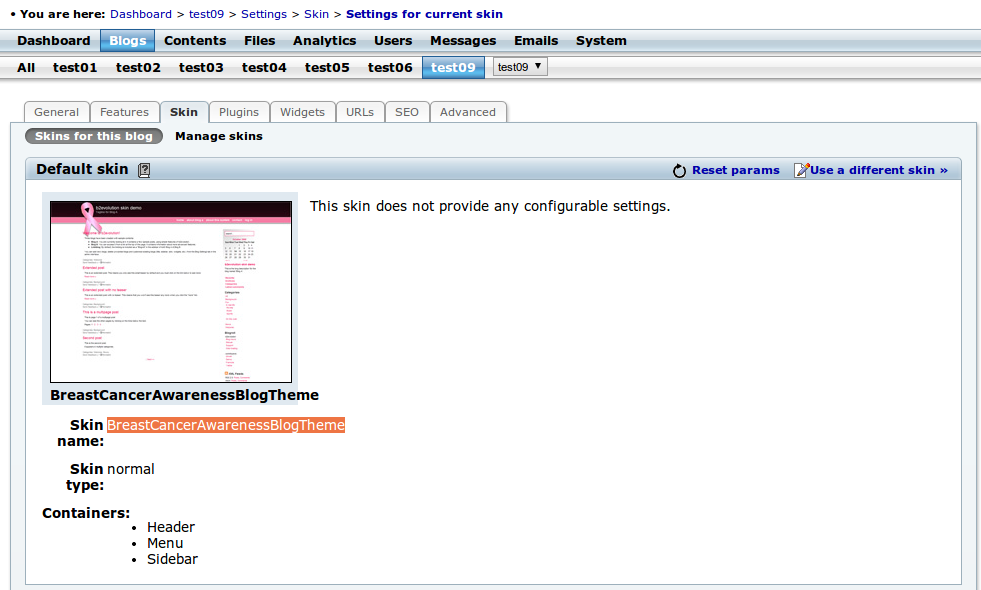The height and width of the screenshot is (590, 981).
Task: Open the System menu
Action: (601, 41)
